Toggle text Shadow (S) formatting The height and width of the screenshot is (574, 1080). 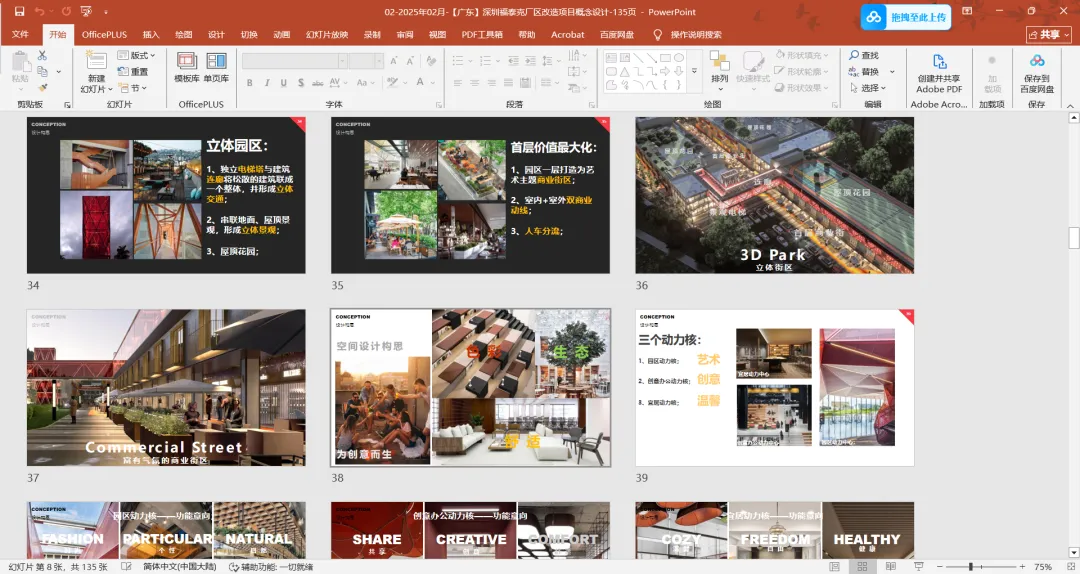point(300,83)
